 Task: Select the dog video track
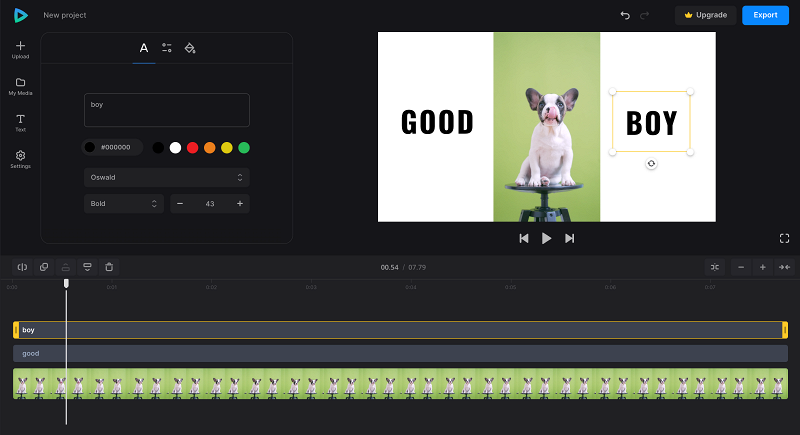tap(401, 383)
